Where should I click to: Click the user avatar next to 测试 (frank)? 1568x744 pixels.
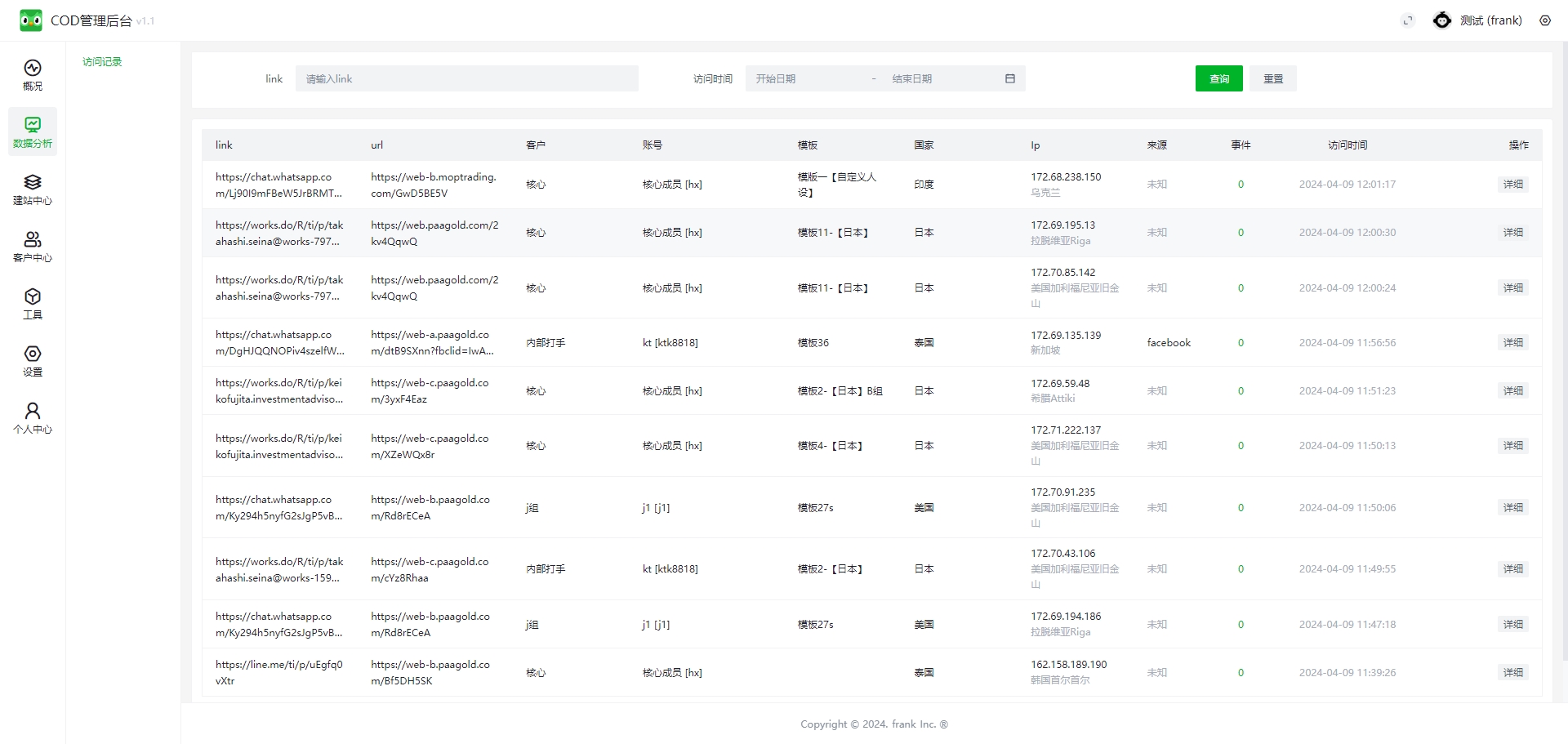point(1442,20)
